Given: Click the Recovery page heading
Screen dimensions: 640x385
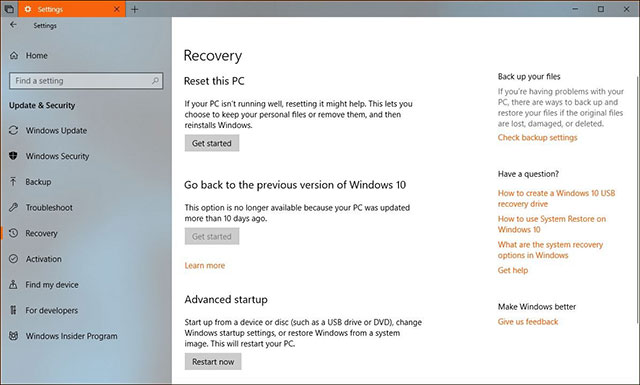Looking at the screenshot, I should click(213, 56).
